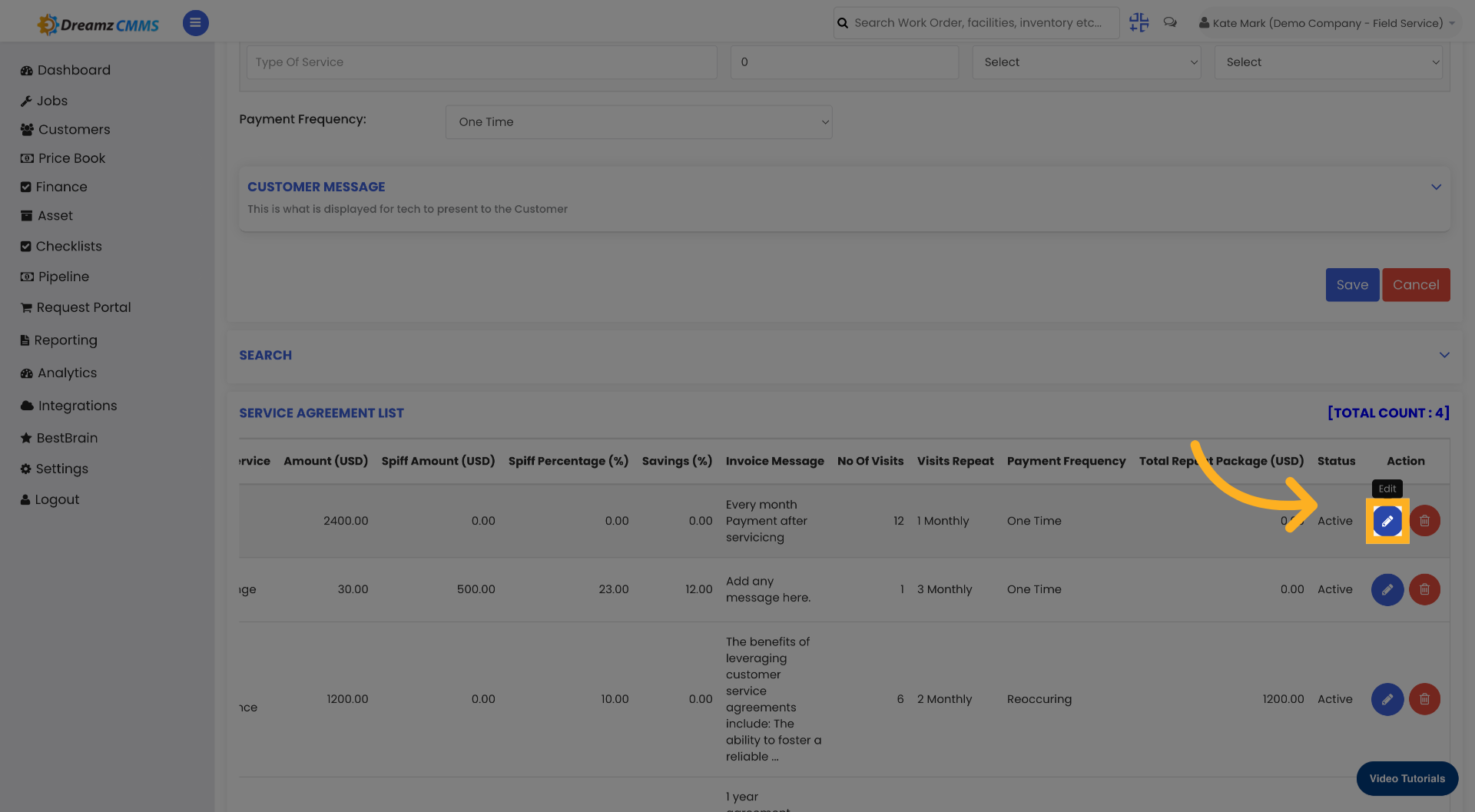Click the 2 Monthly visits repeat cell

[944, 699]
